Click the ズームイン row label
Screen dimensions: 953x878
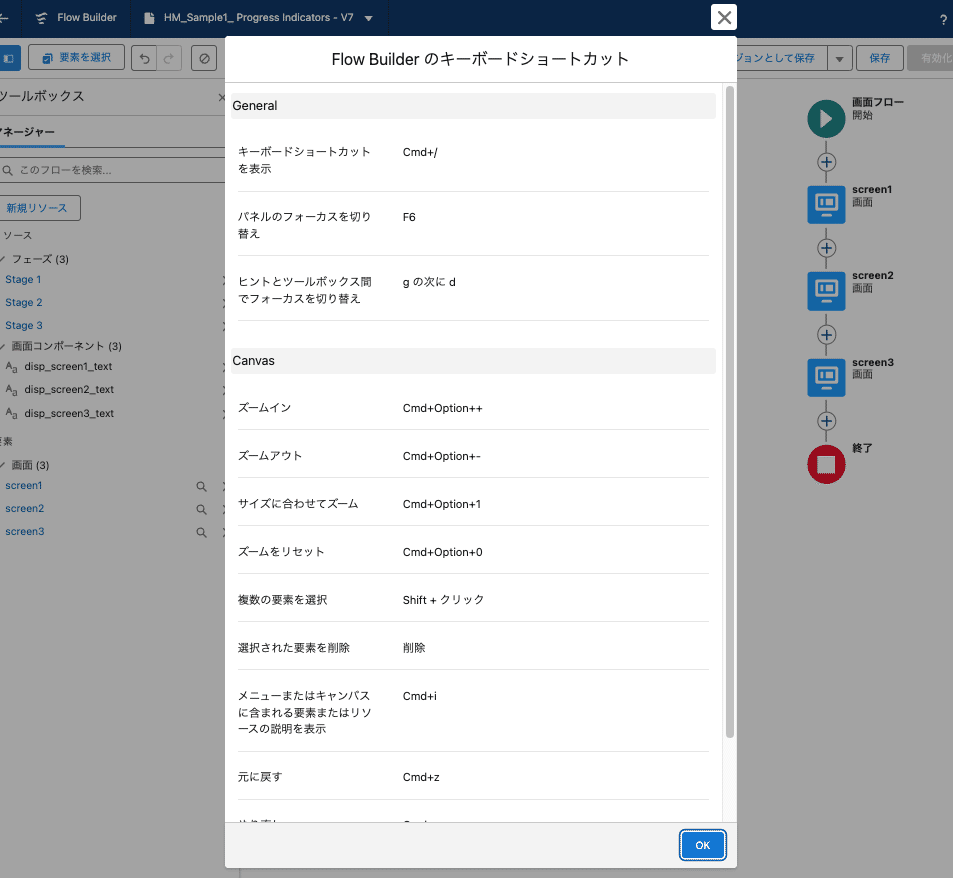tap(264, 408)
